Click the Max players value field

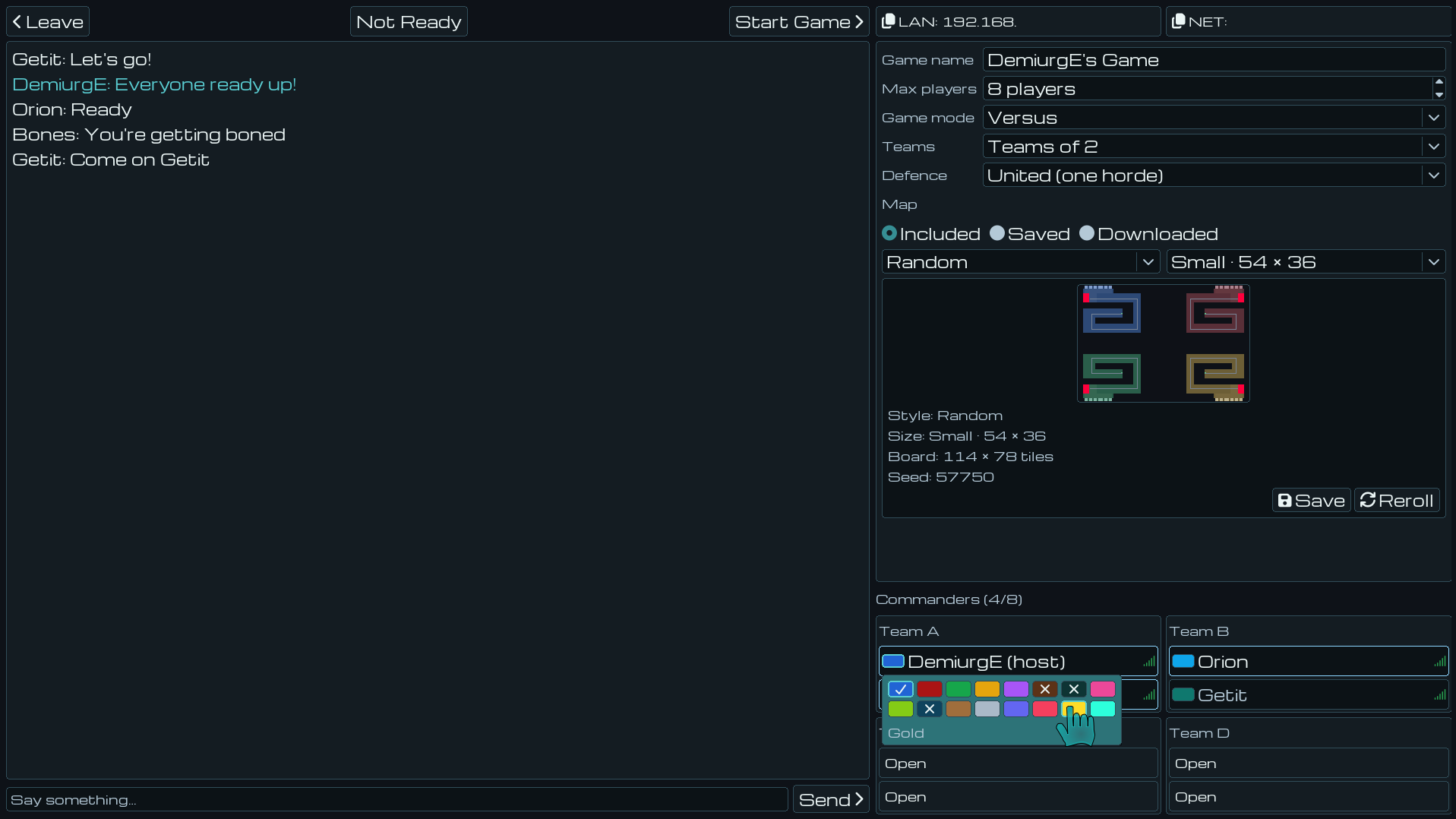[1208, 89]
